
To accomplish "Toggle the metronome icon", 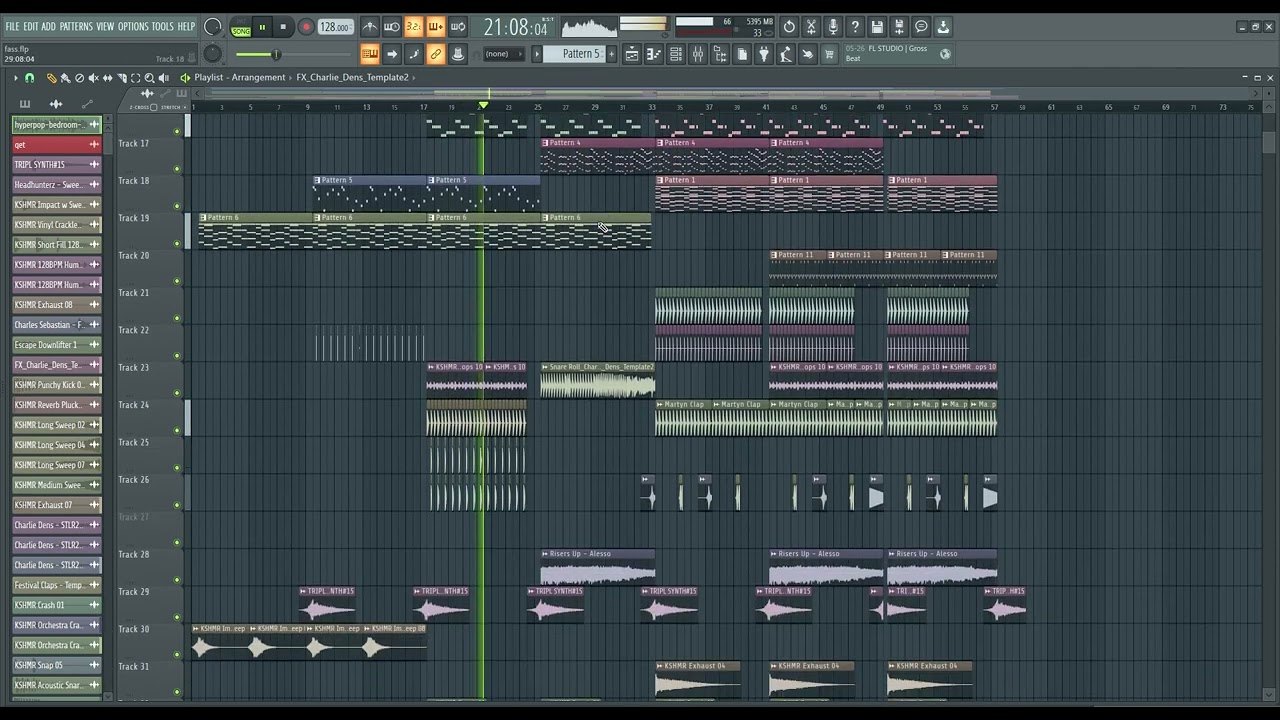I will tap(370, 27).
